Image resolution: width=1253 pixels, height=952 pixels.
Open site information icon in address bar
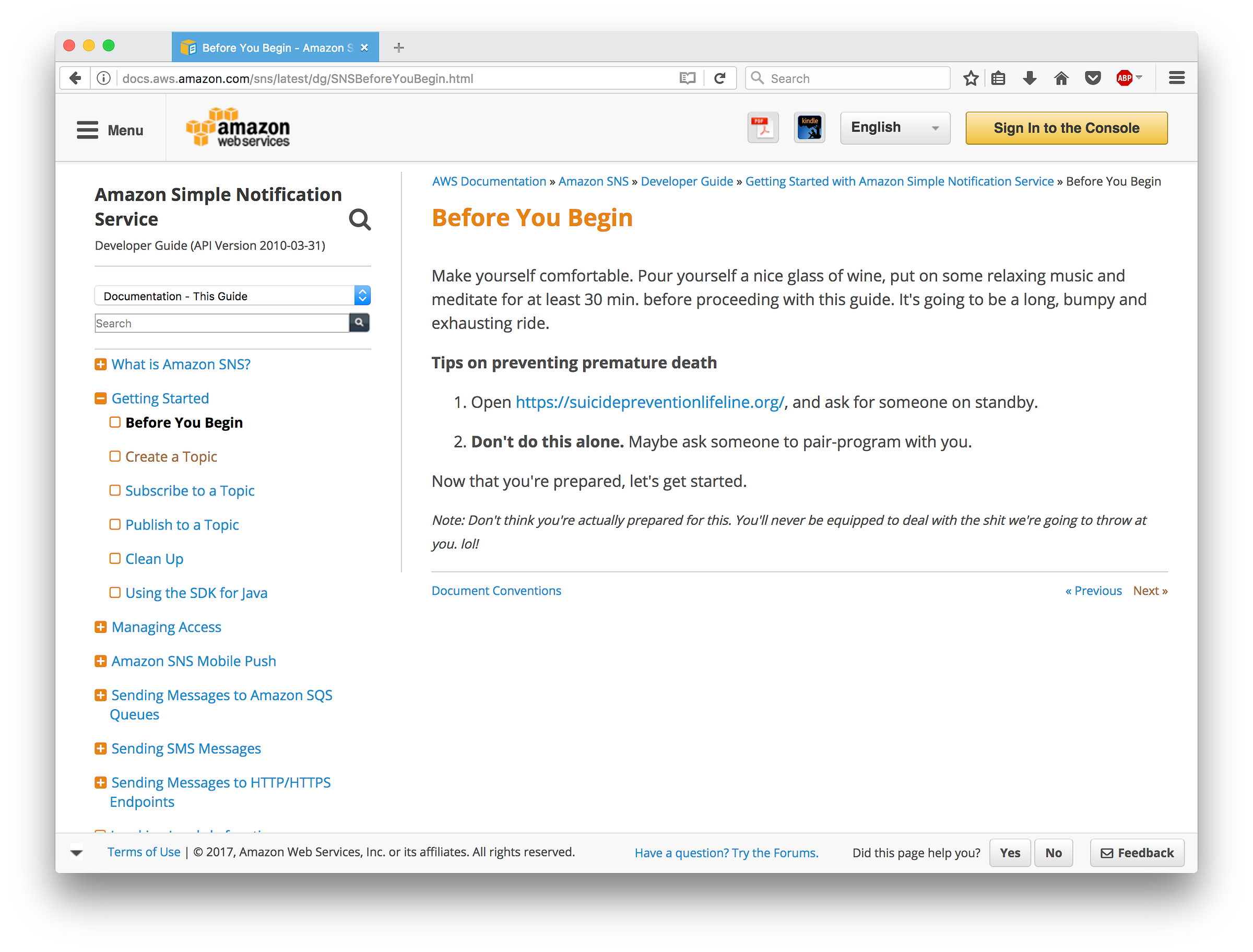pos(104,78)
